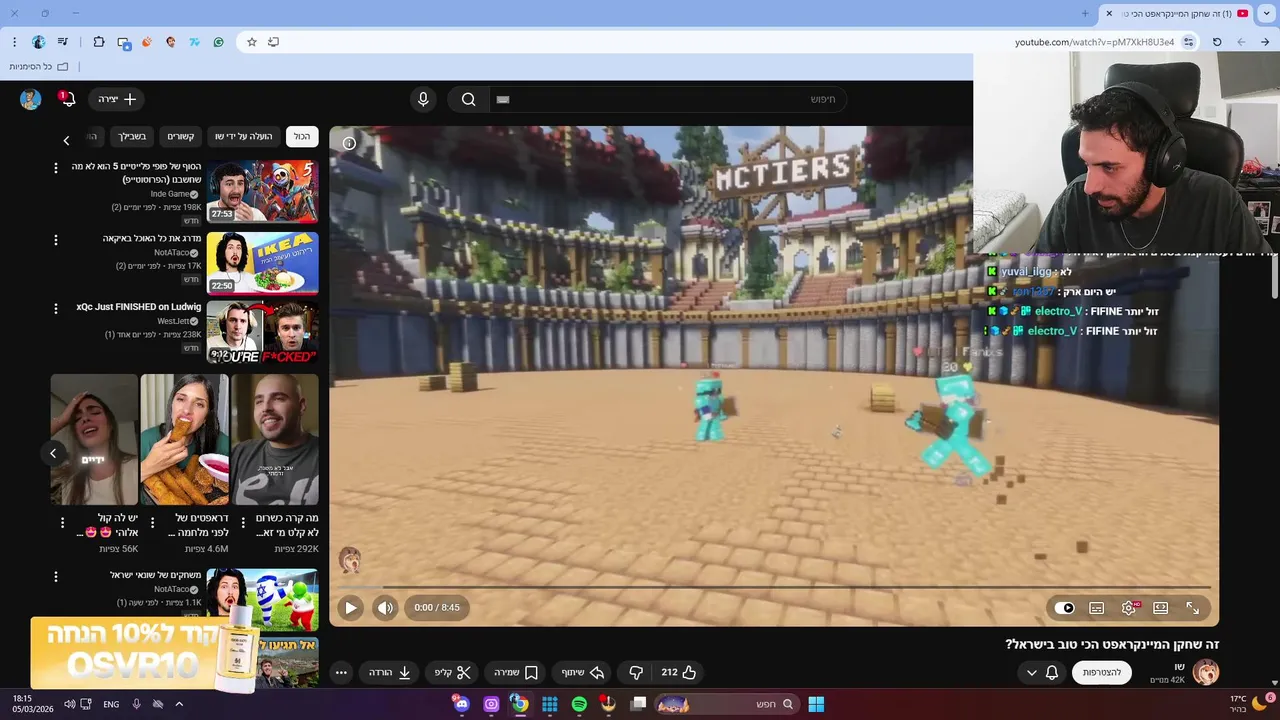Open the channel avatar next to title
The height and width of the screenshot is (720, 1280).
pos(1206,672)
